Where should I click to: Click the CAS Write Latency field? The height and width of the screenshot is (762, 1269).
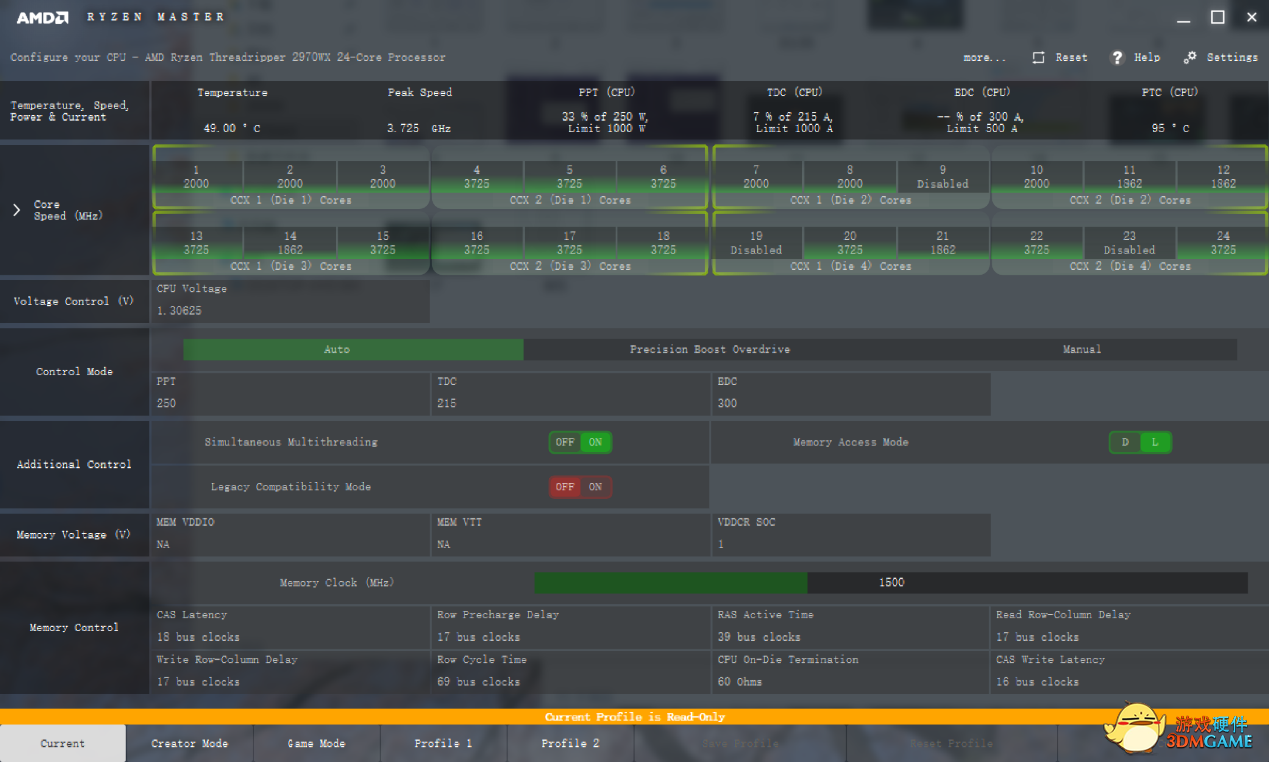[1131, 672]
